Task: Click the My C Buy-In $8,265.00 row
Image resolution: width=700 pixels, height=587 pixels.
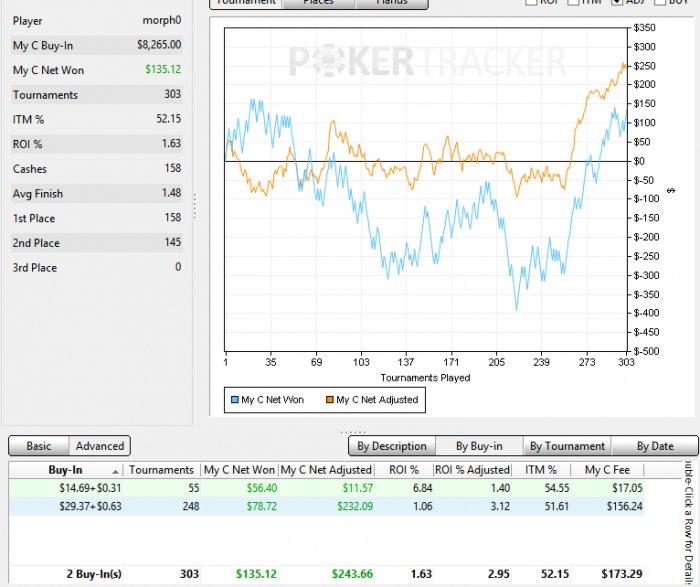Action: click(97, 45)
